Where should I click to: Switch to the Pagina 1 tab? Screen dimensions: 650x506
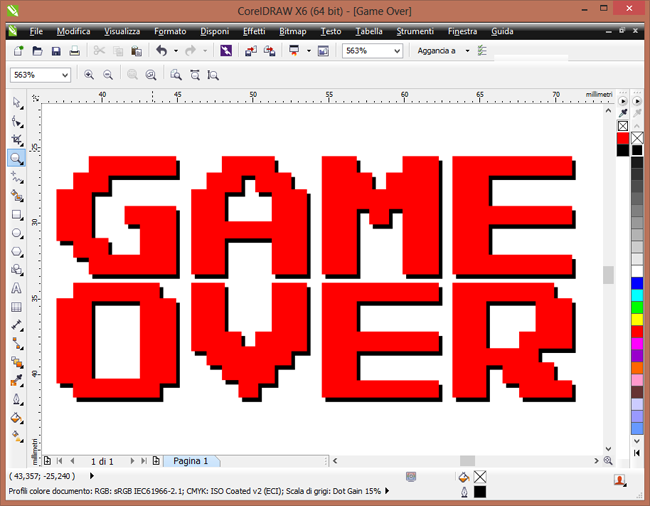point(191,461)
